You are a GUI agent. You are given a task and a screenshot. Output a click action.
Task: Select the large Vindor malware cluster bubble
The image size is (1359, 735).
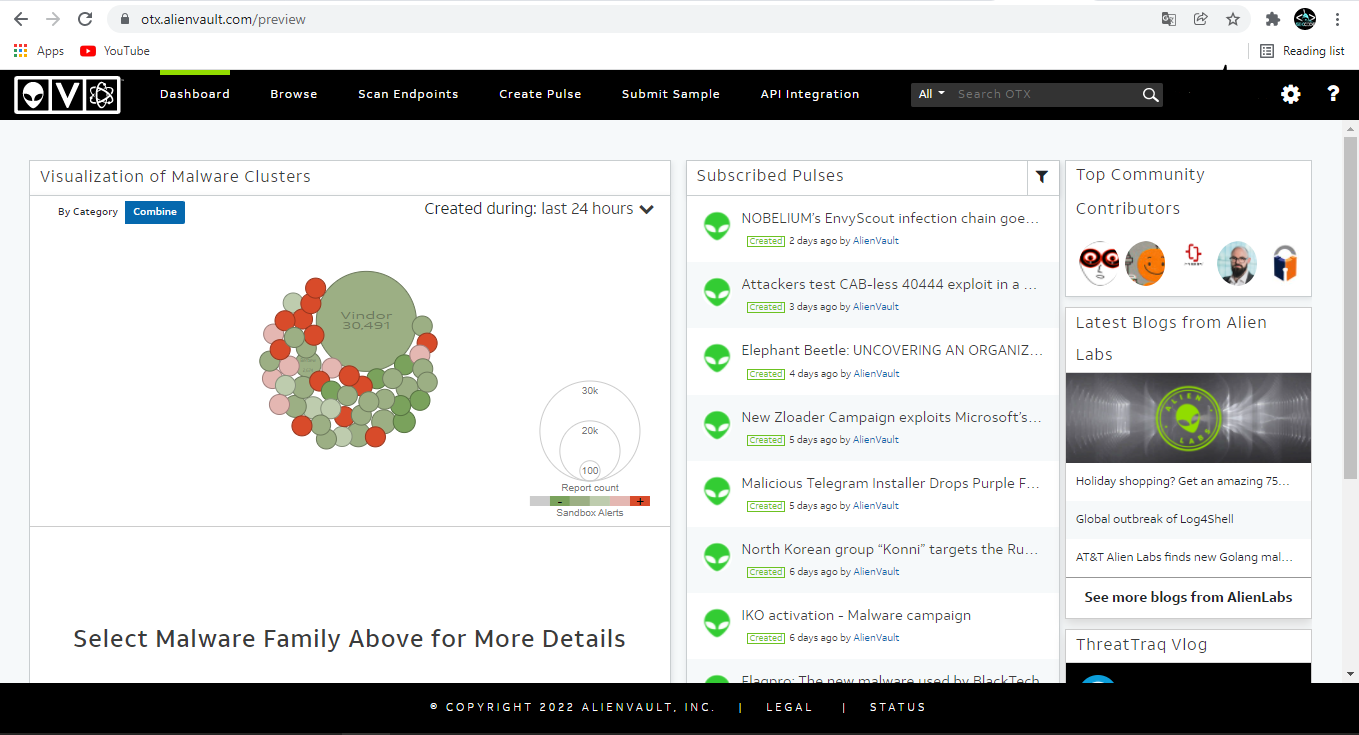pyautogui.click(x=366, y=321)
